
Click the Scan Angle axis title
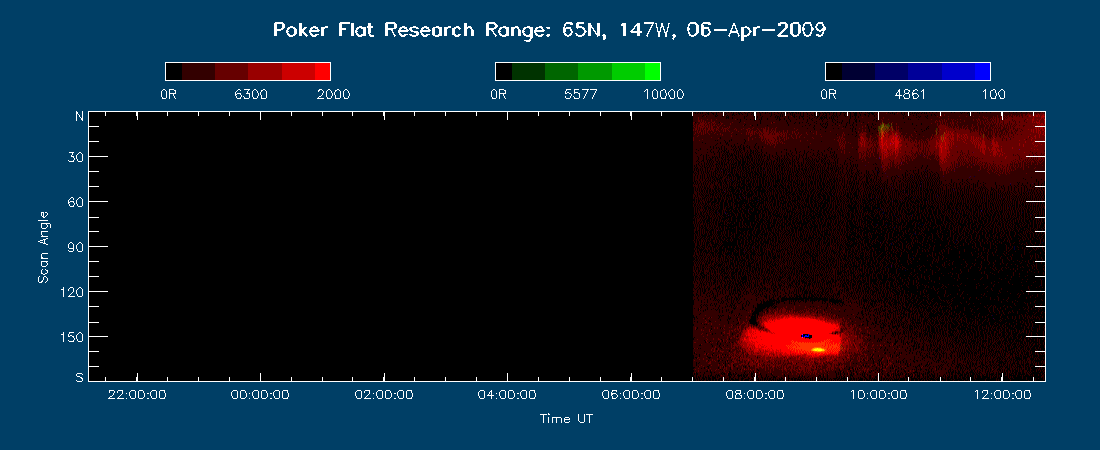(x=43, y=246)
